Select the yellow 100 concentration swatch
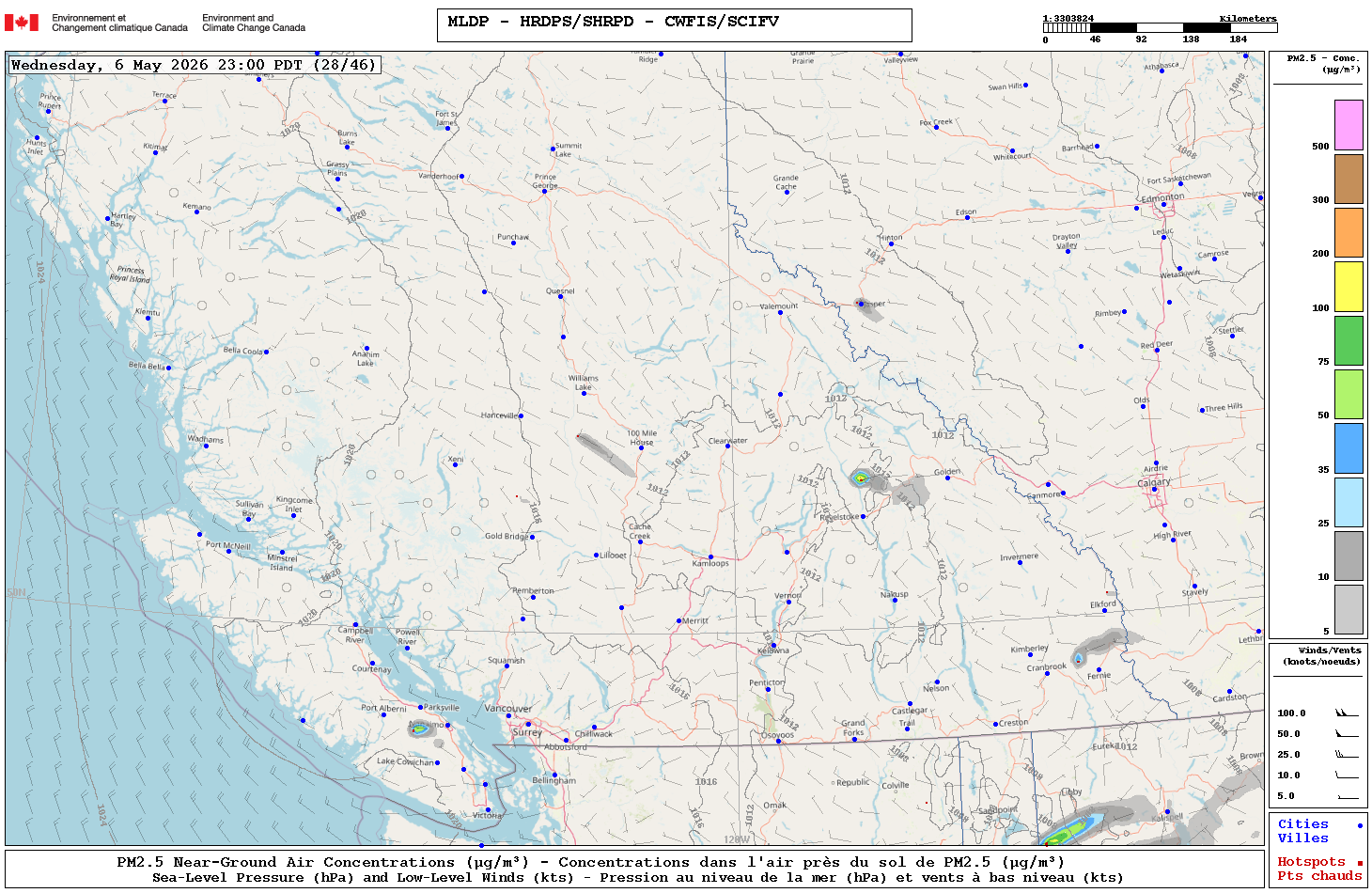This screenshot has width=1372, height=893. coord(1349,287)
